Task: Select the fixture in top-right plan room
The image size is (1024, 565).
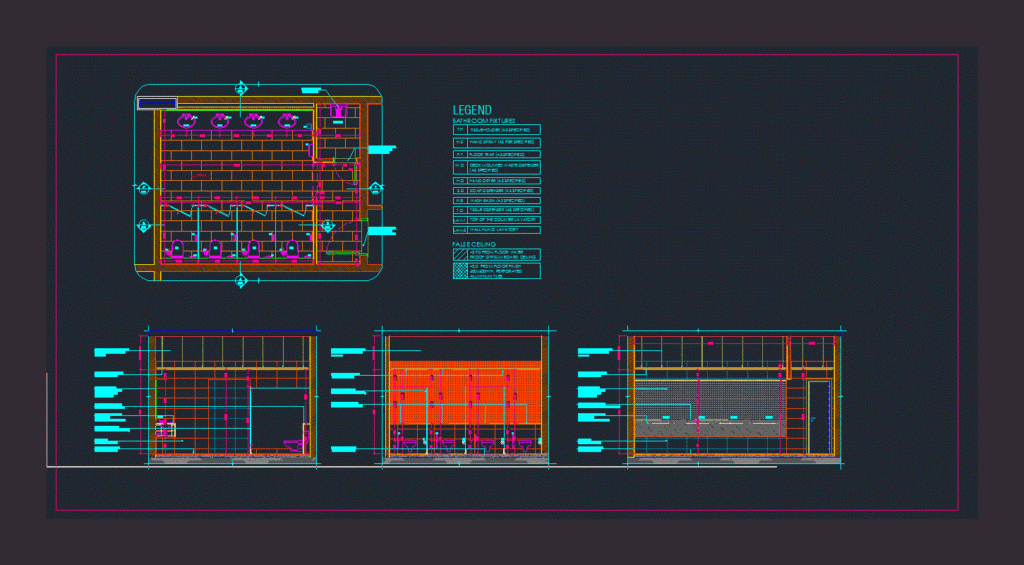Action: pos(338,111)
